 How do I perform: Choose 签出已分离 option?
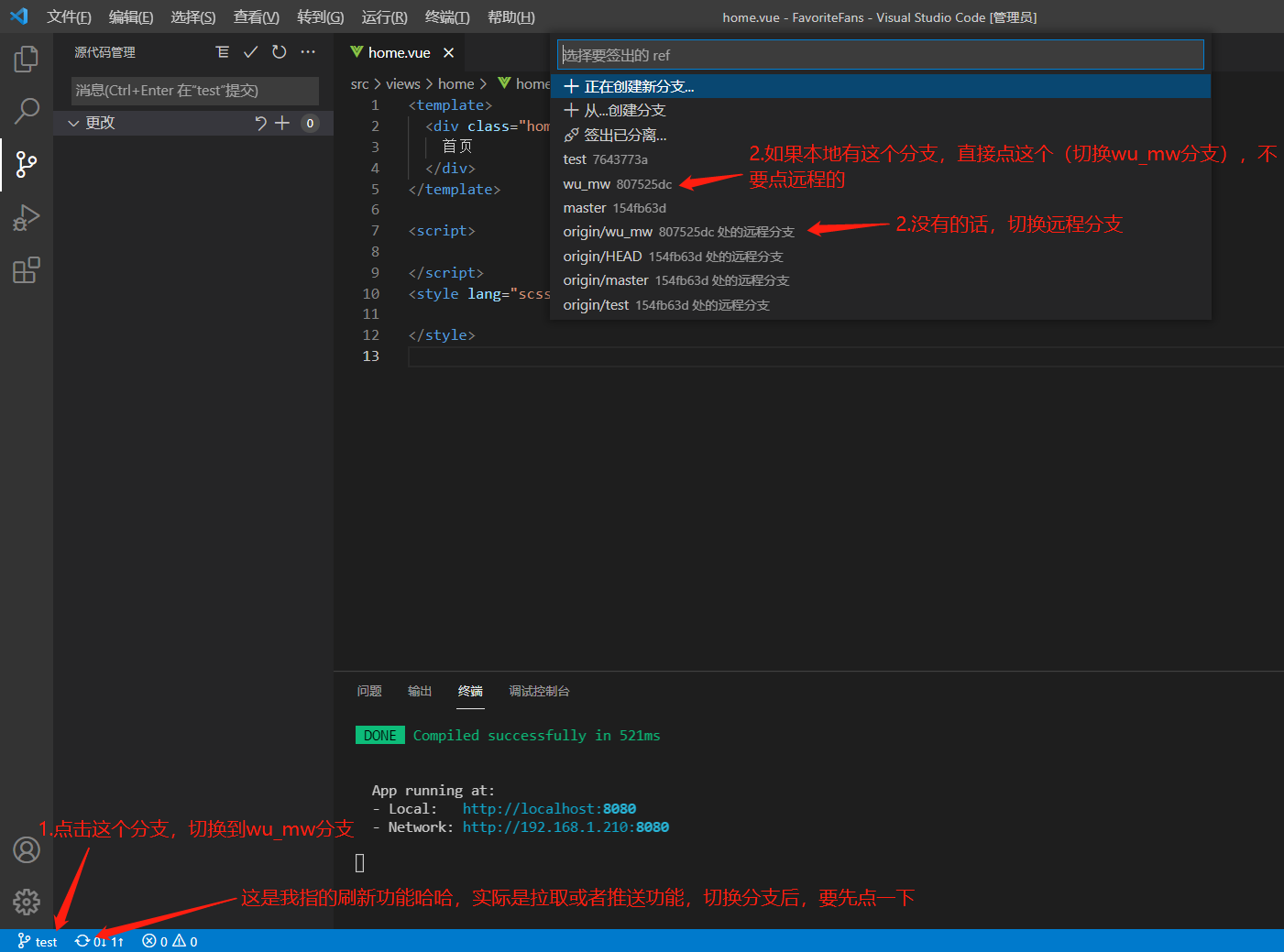(881, 135)
